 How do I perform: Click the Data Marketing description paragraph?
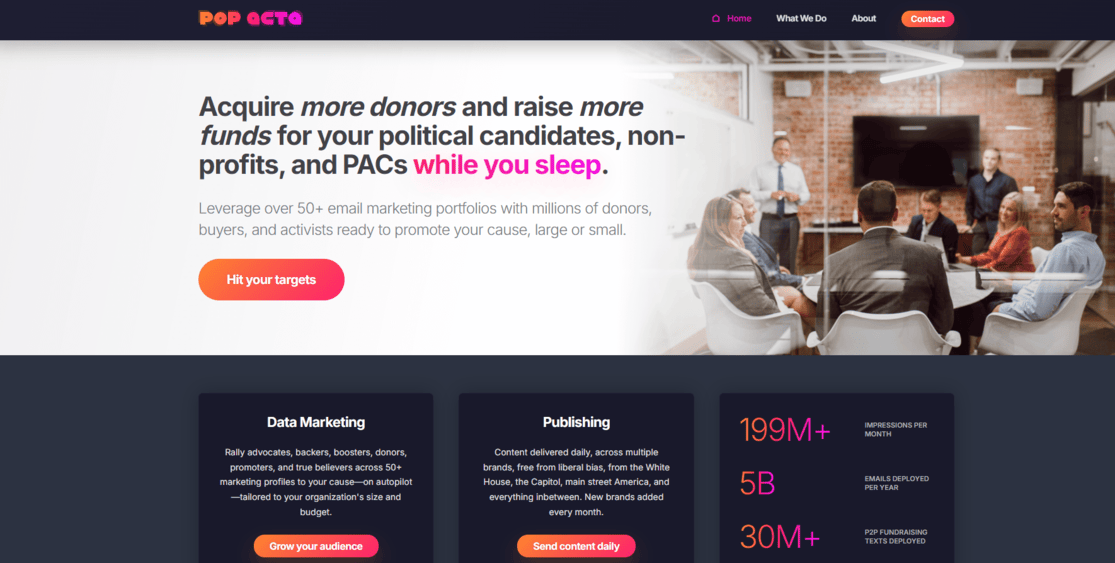(316, 482)
